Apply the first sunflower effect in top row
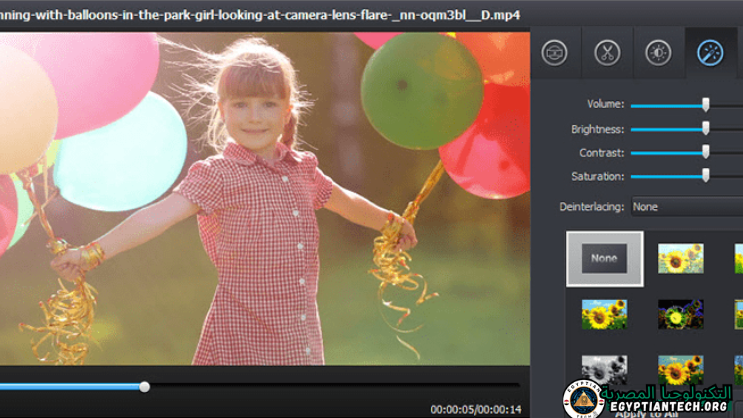Viewport: 743px width, 418px height. [681, 259]
